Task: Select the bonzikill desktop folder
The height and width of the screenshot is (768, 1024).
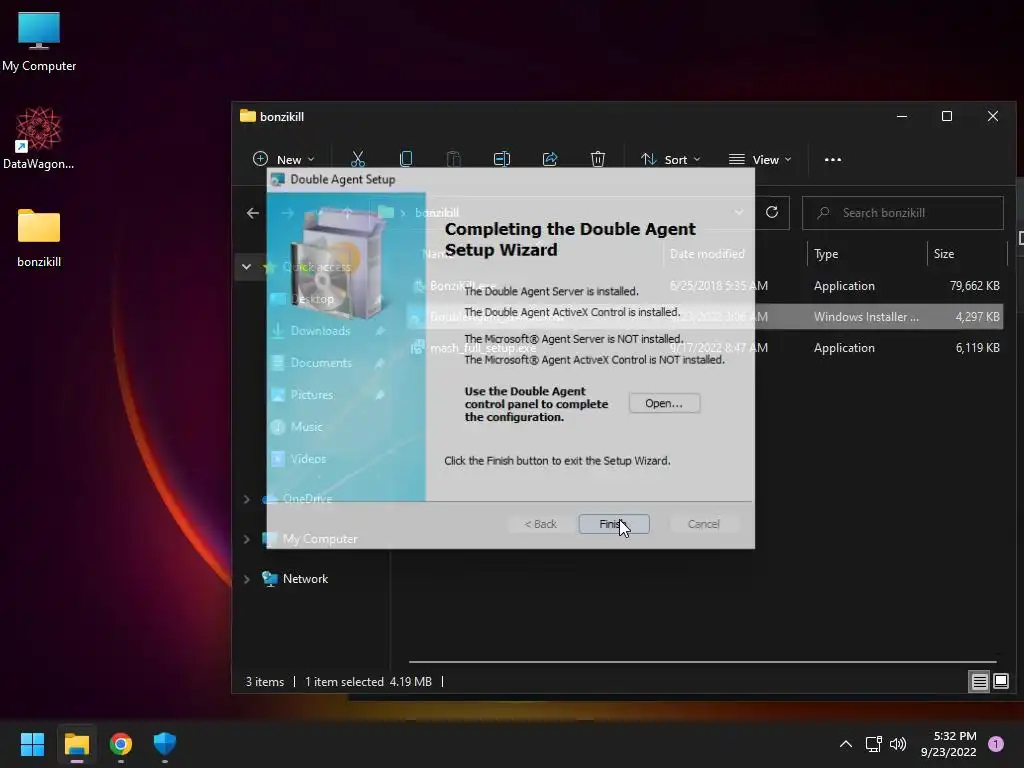Action: pos(39,238)
